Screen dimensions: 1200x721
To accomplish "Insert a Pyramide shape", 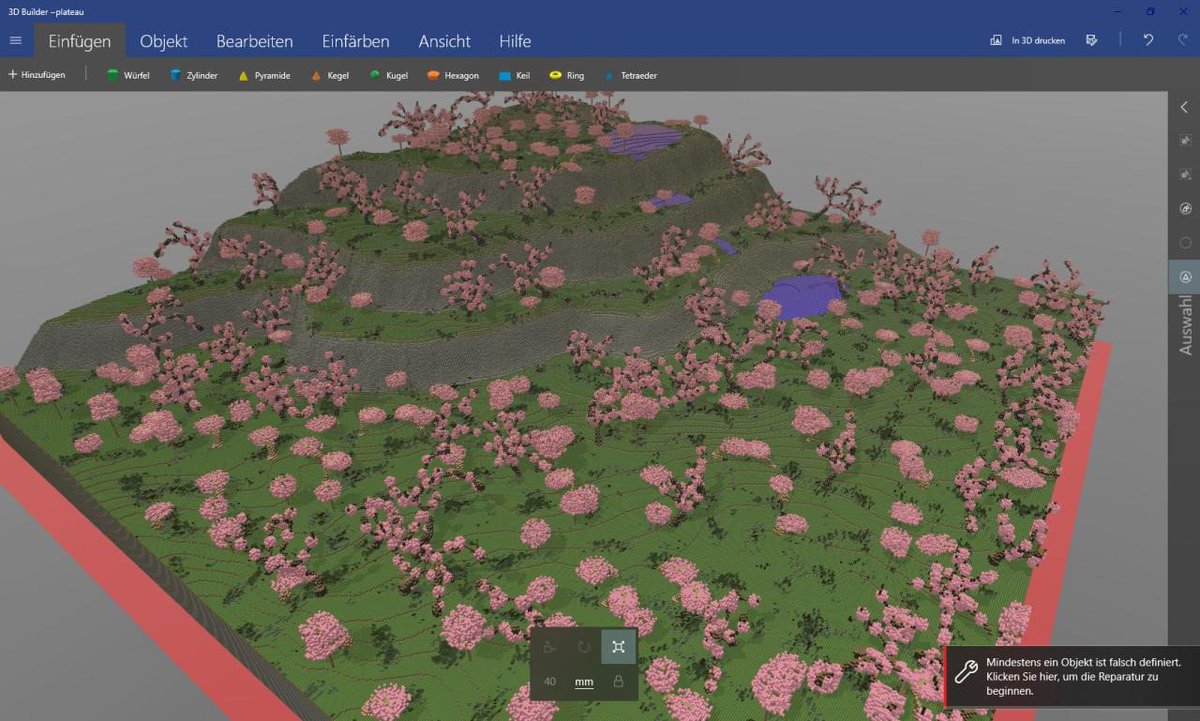I will (x=264, y=75).
